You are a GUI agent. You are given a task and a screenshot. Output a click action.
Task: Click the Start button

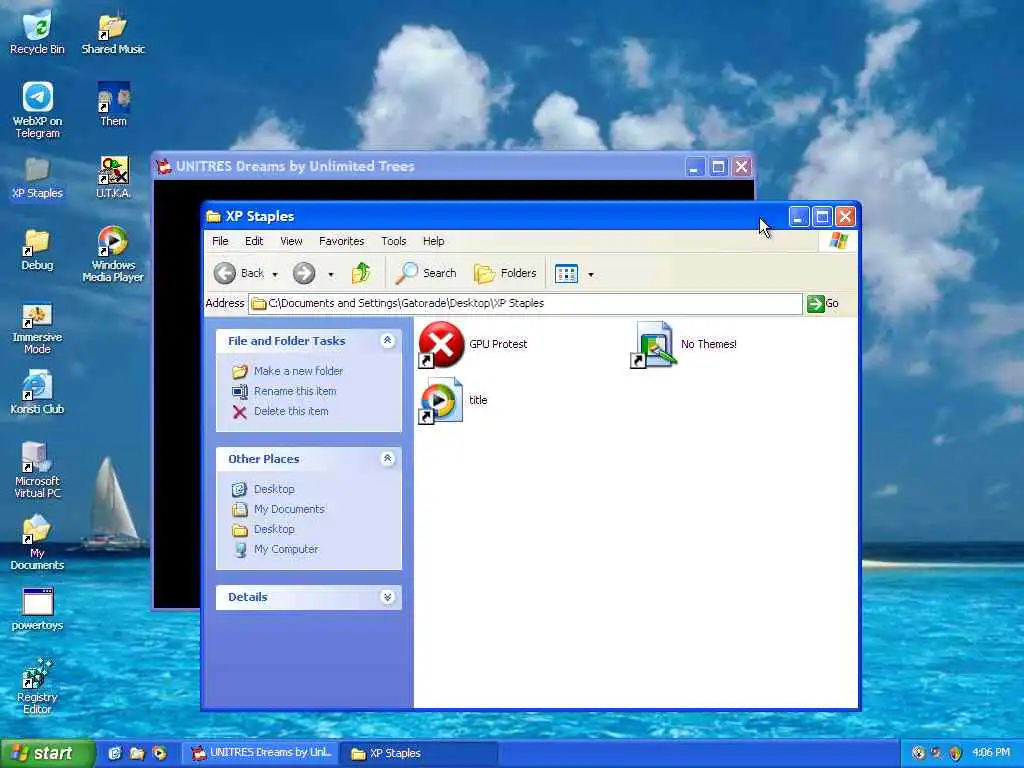[48, 754]
